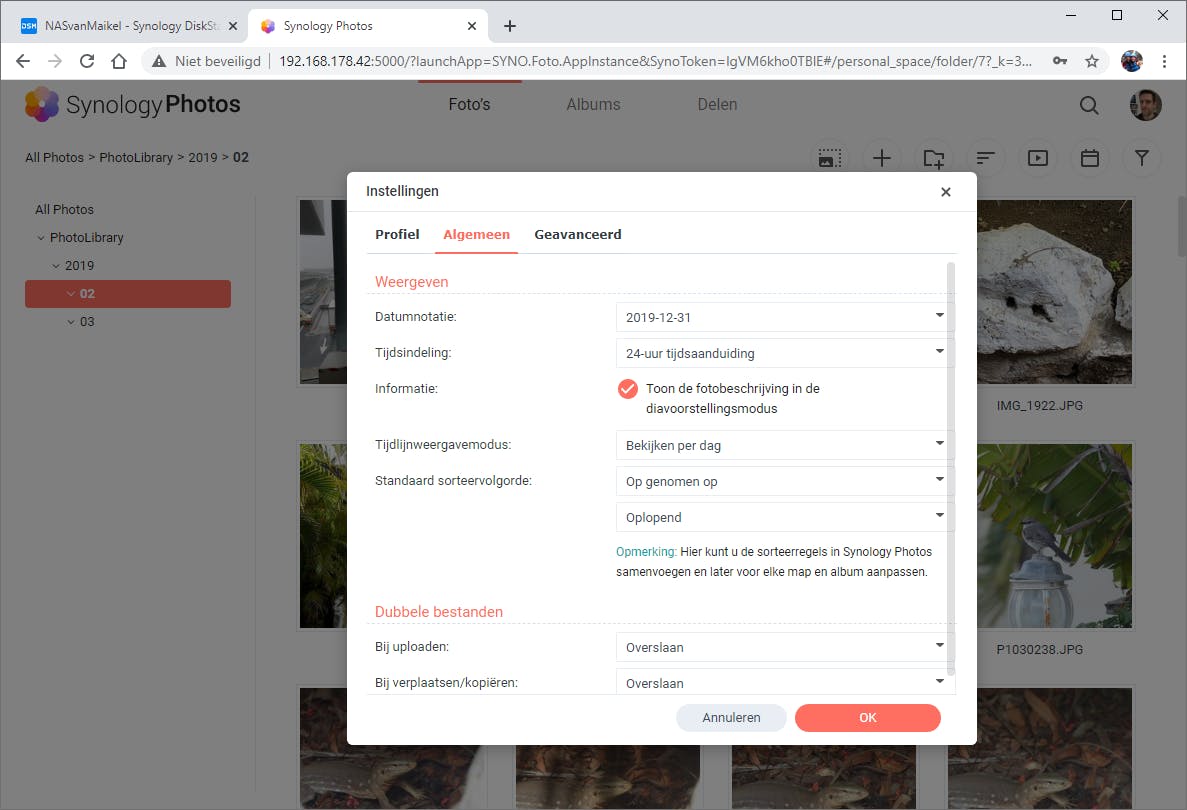Open the Bij verplaatsen/kopiëren dropdown

tap(784, 682)
